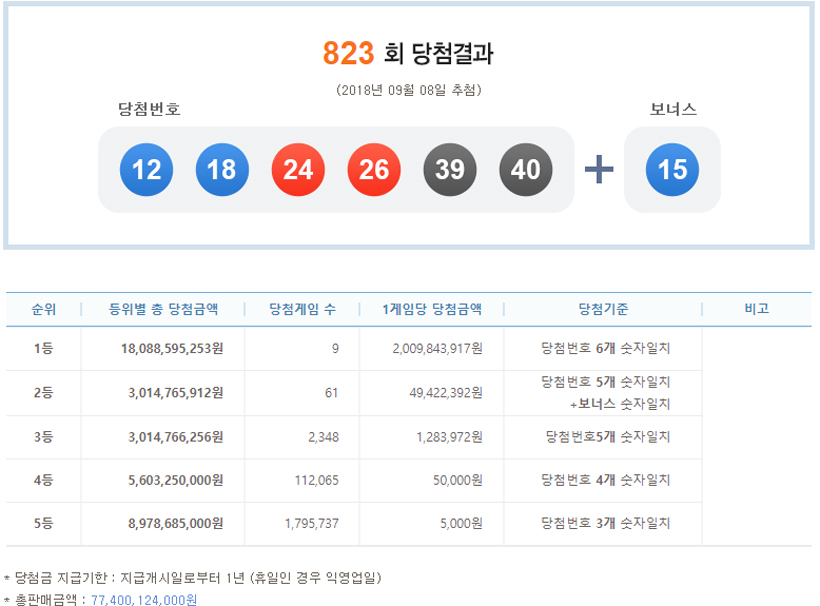Click the 당첨기준 column header
Screen dimensions: 820x606
(x=603, y=309)
